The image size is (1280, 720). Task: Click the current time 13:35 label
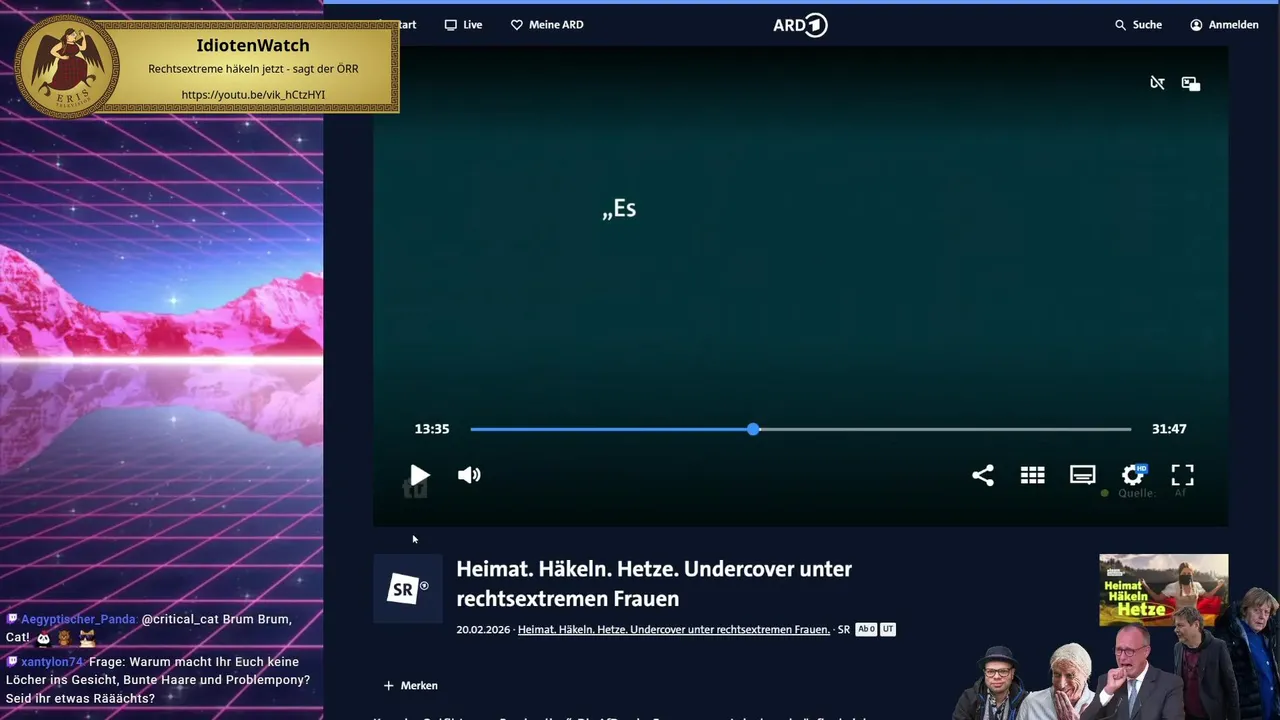click(x=432, y=429)
